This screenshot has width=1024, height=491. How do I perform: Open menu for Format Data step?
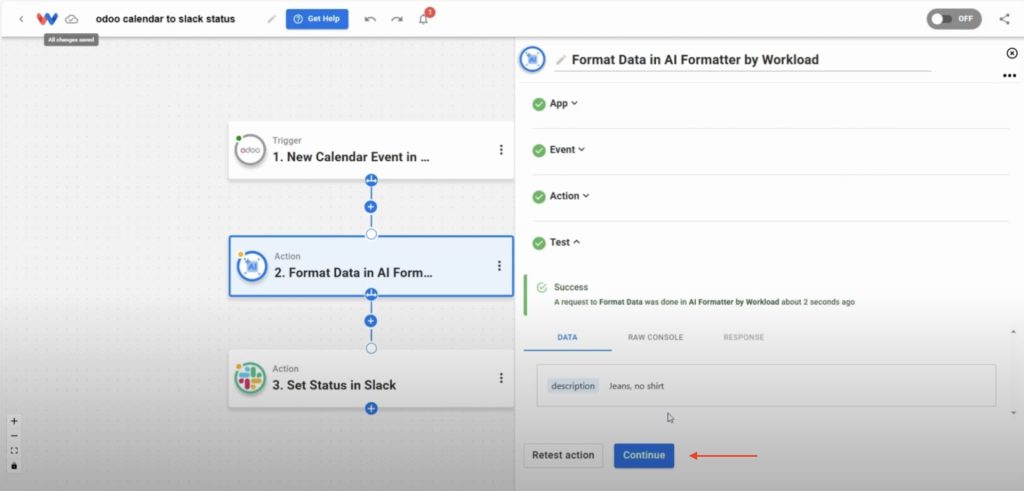(x=500, y=266)
